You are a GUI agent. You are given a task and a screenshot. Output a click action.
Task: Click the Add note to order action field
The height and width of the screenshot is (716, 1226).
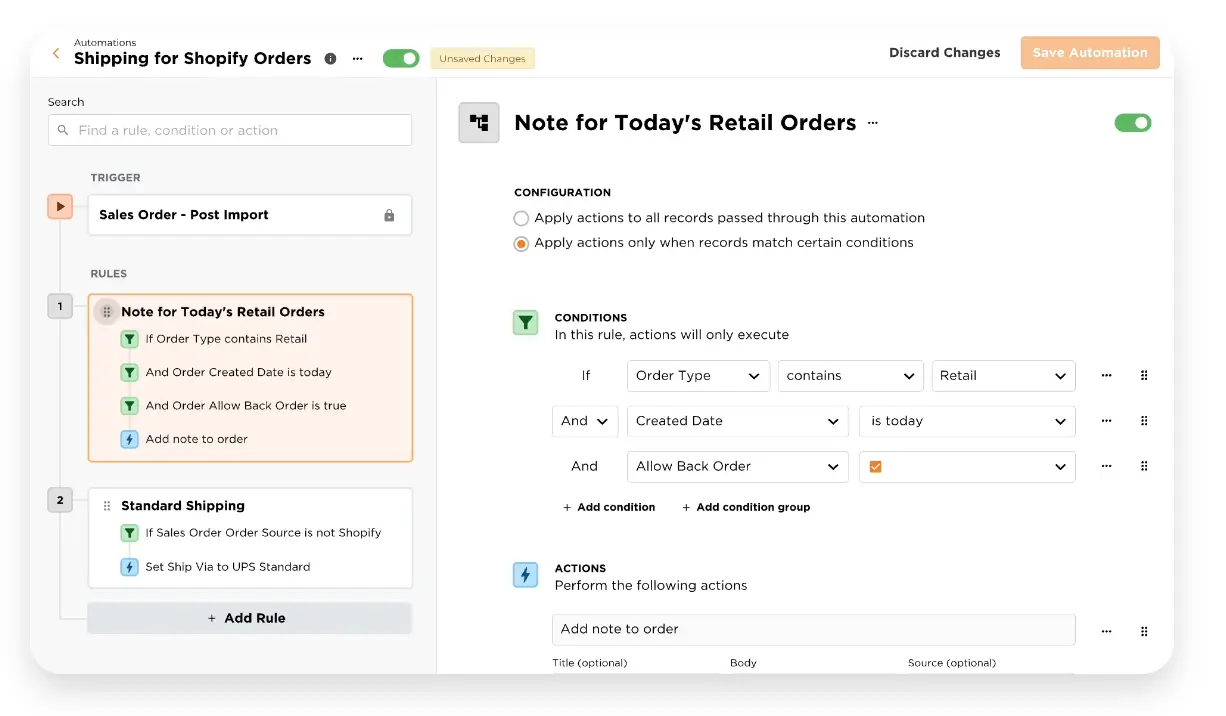click(814, 630)
